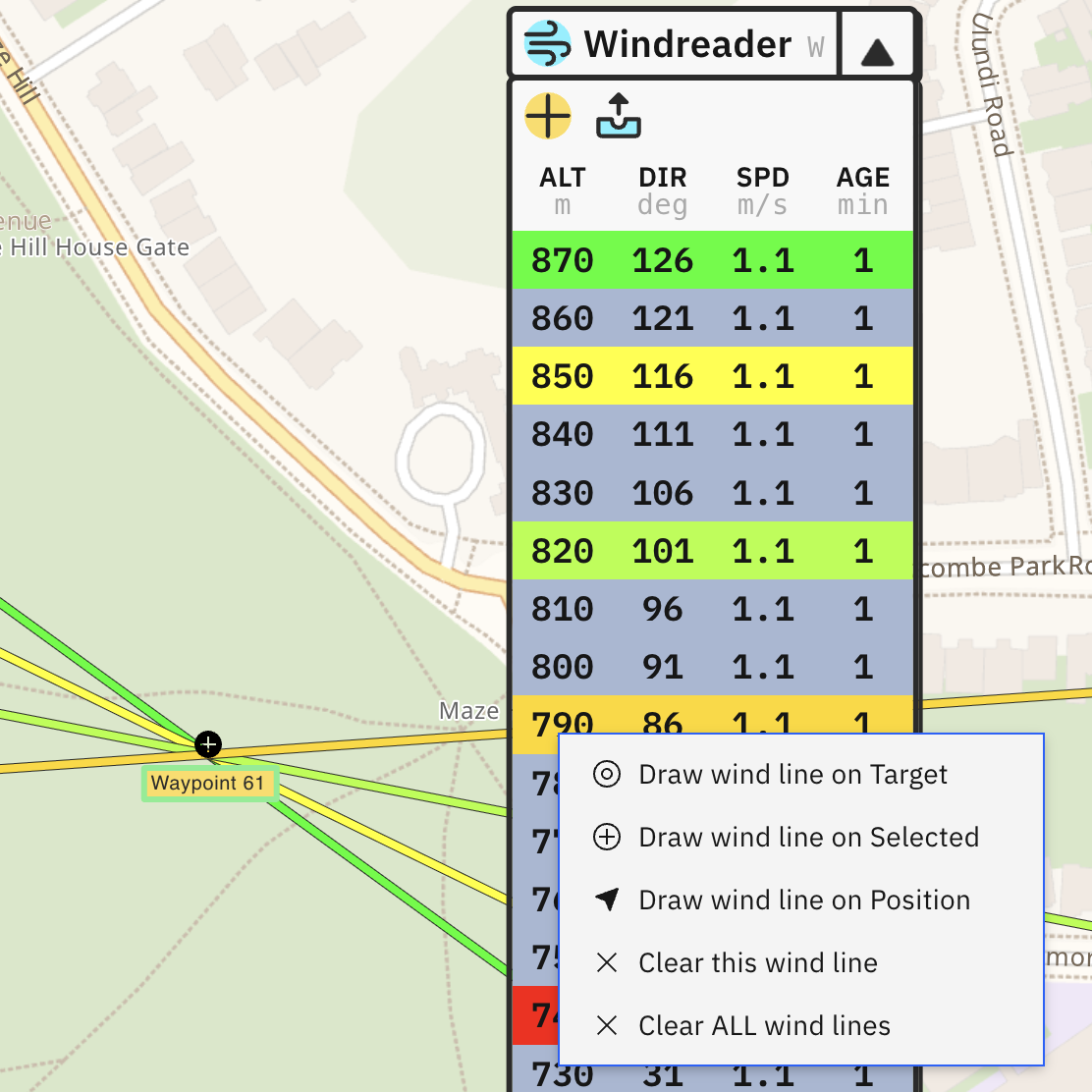Click the X icon beside Clear ALL wind lines
Image resolution: width=1092 pixels, height=1092 pixels.
click(607, 1025)
